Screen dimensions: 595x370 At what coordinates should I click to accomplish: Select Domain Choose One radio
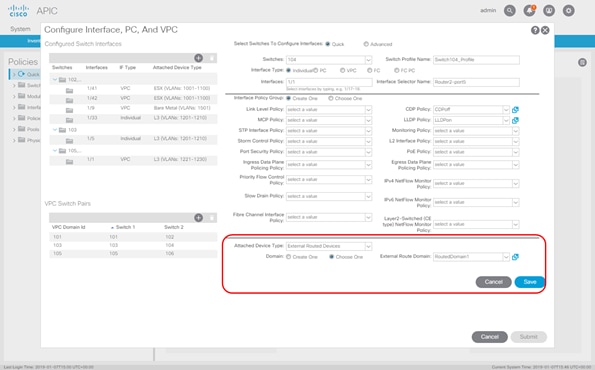click(x=331, y=257)
